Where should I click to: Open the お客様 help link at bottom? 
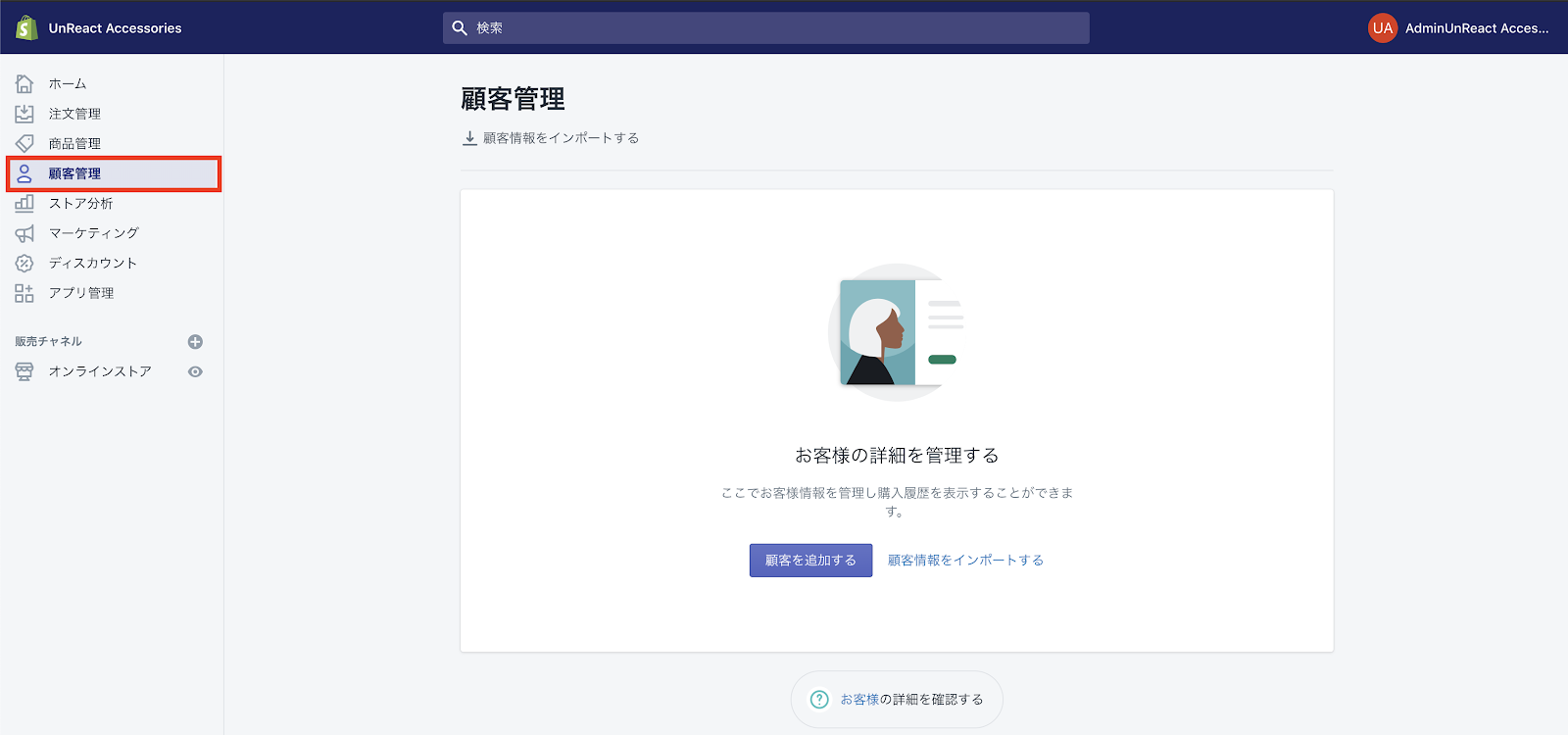coord(859,700)
